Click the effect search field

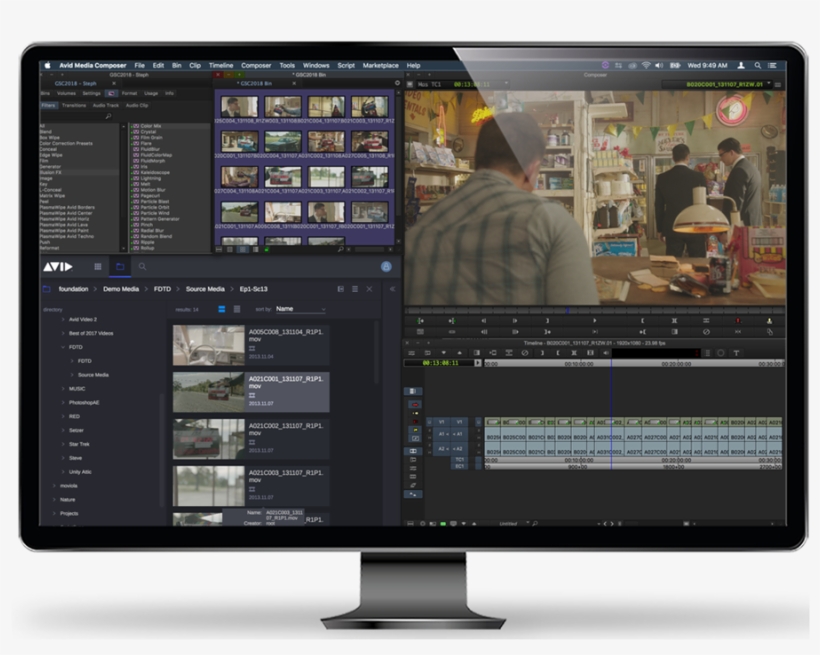click(76, 116)
